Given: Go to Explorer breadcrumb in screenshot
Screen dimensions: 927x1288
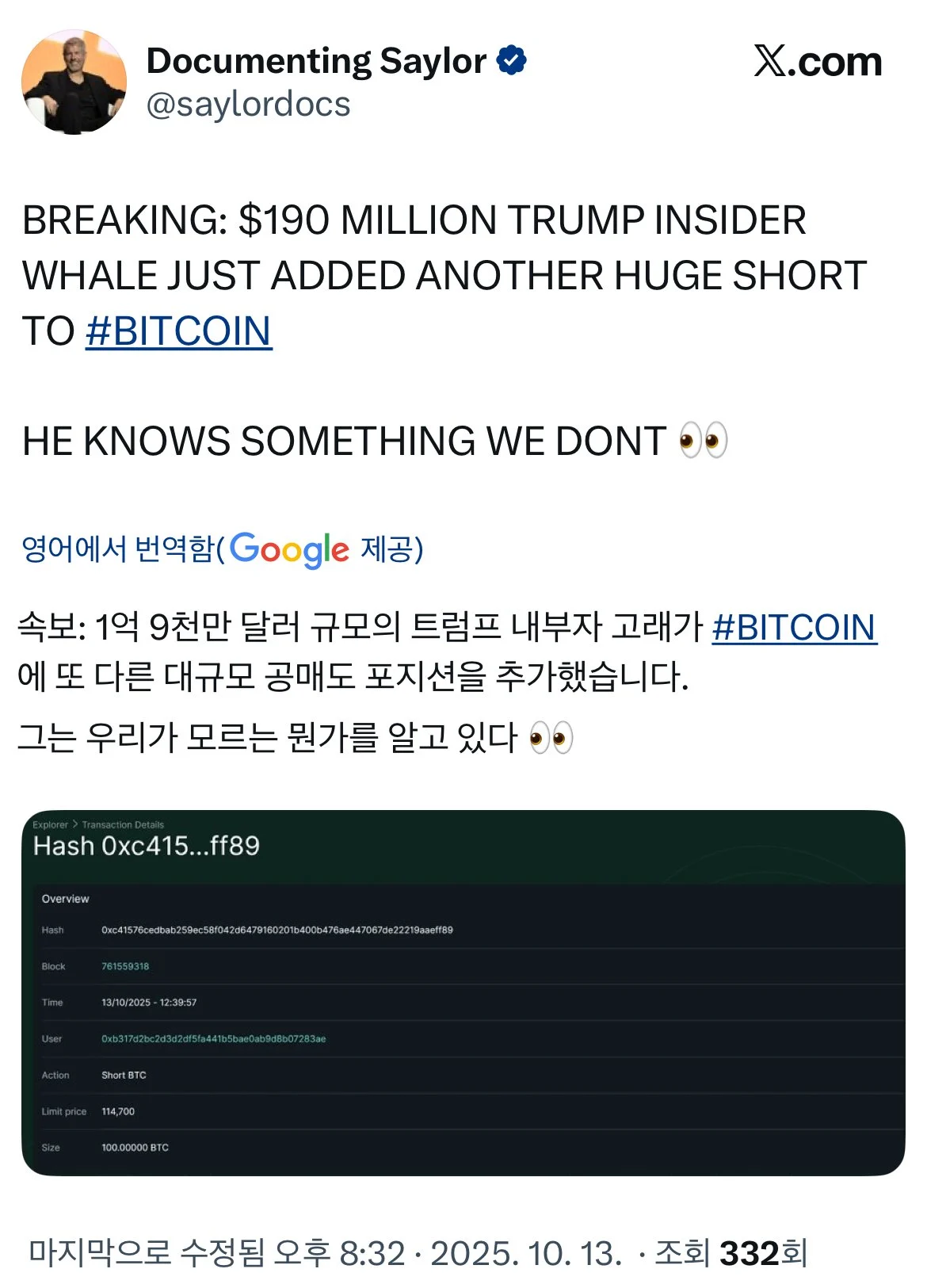Looking at the screenshot, I should (x=50, y=824).
